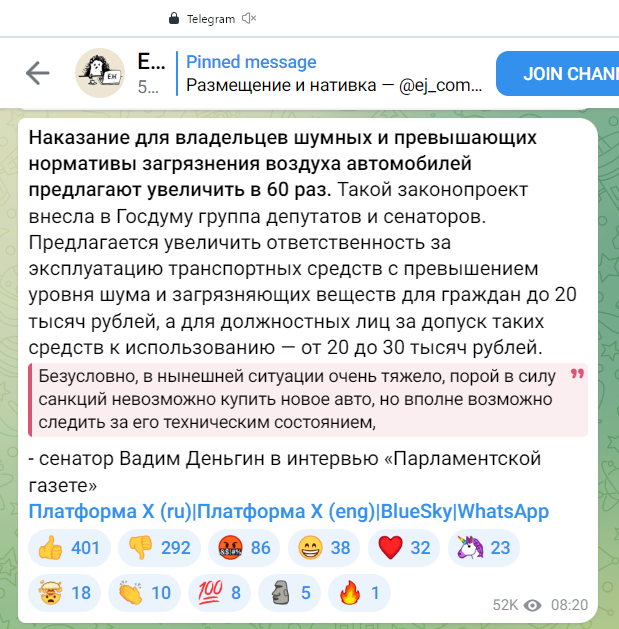The width and height of the screenshot is (619, 629).
Task: Open the Платформа X (ru) link
Action: pos(110,511)
